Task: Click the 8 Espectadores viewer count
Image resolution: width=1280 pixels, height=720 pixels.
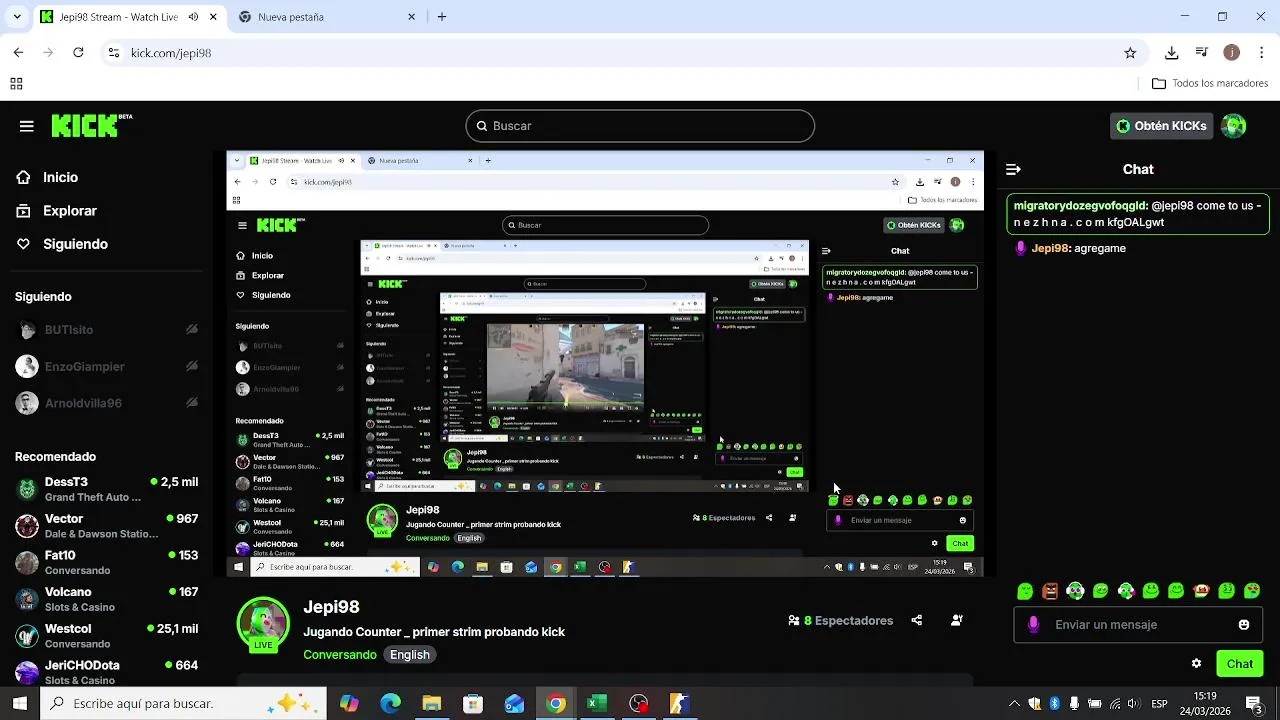Action: click(841, 621)
